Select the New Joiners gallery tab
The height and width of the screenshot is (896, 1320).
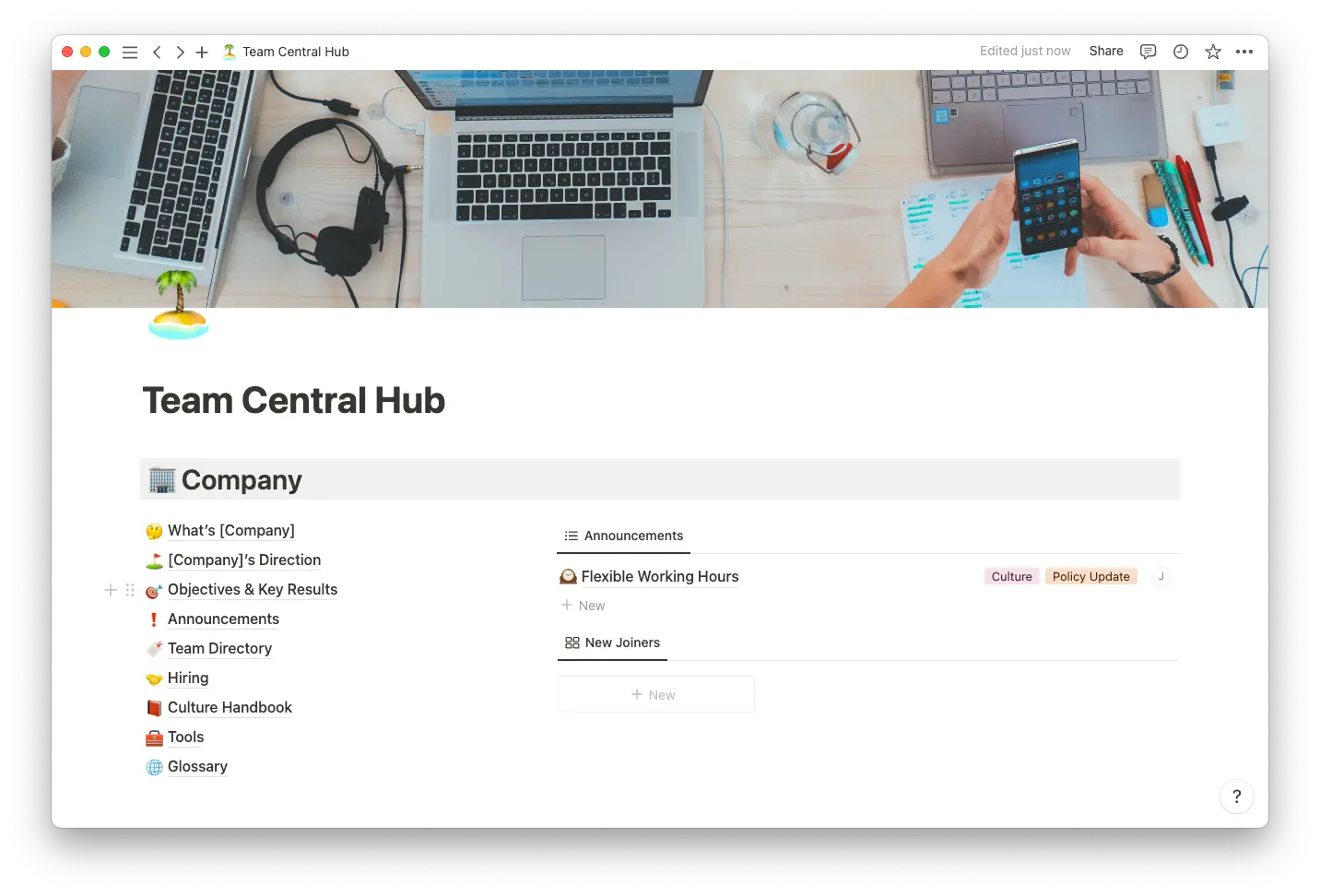[x=613, y=643]
